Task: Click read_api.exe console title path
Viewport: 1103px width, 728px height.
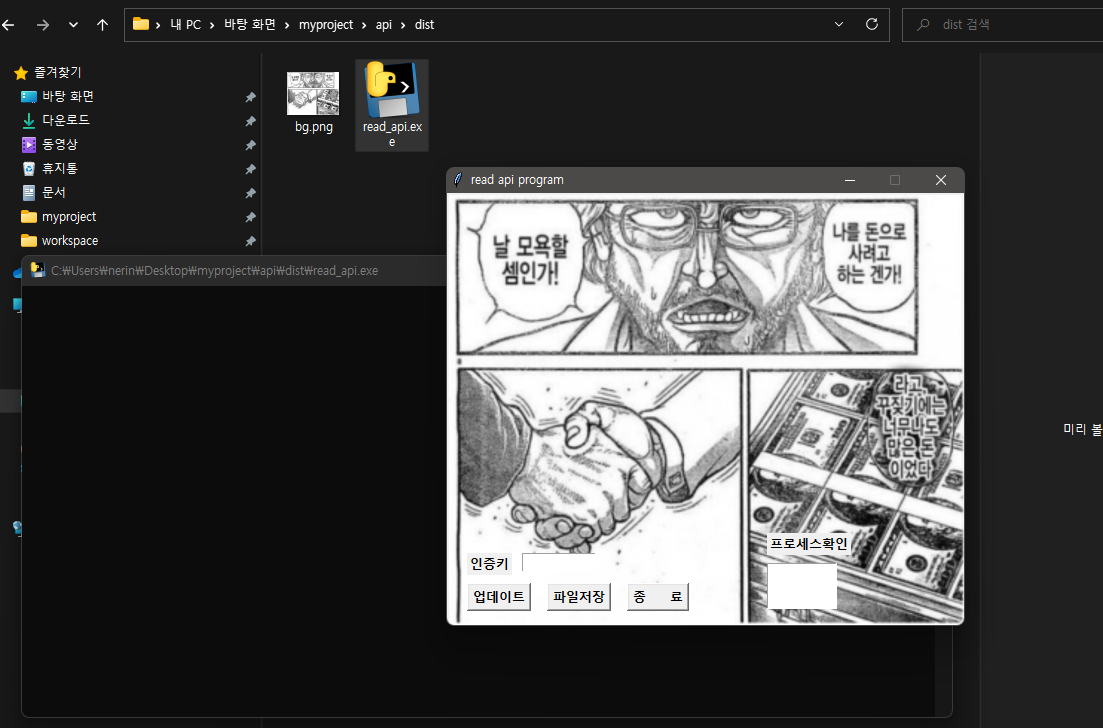Action: pos(215,271)
